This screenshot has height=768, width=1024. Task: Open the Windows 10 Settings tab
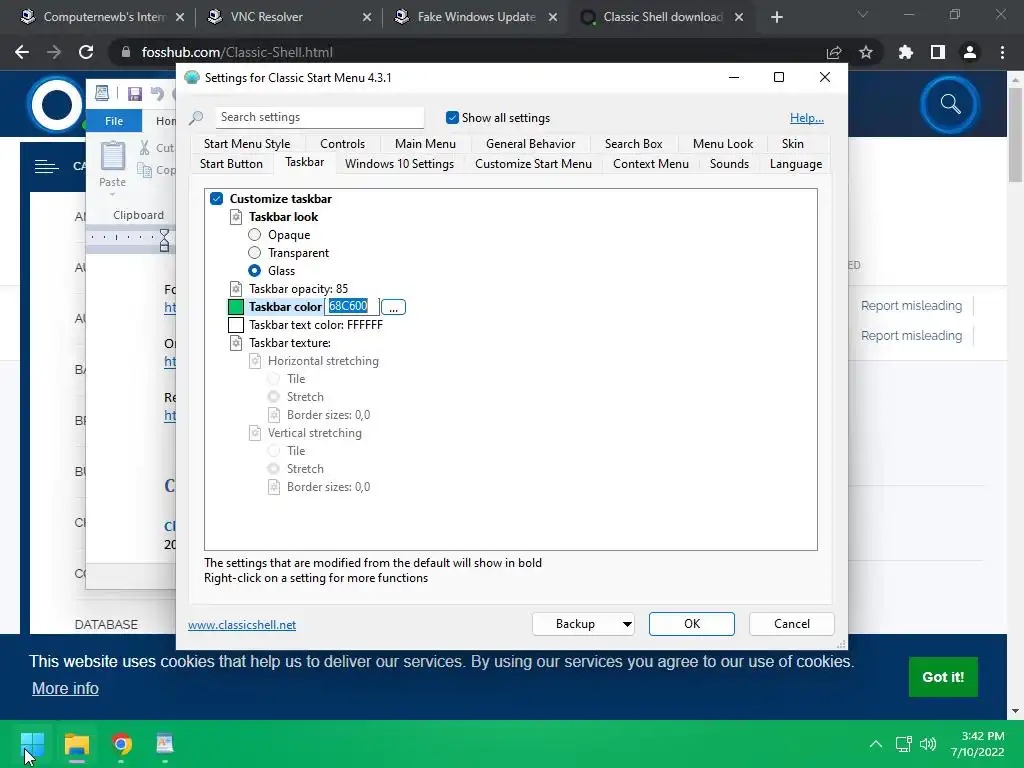(x=399, y=164)
